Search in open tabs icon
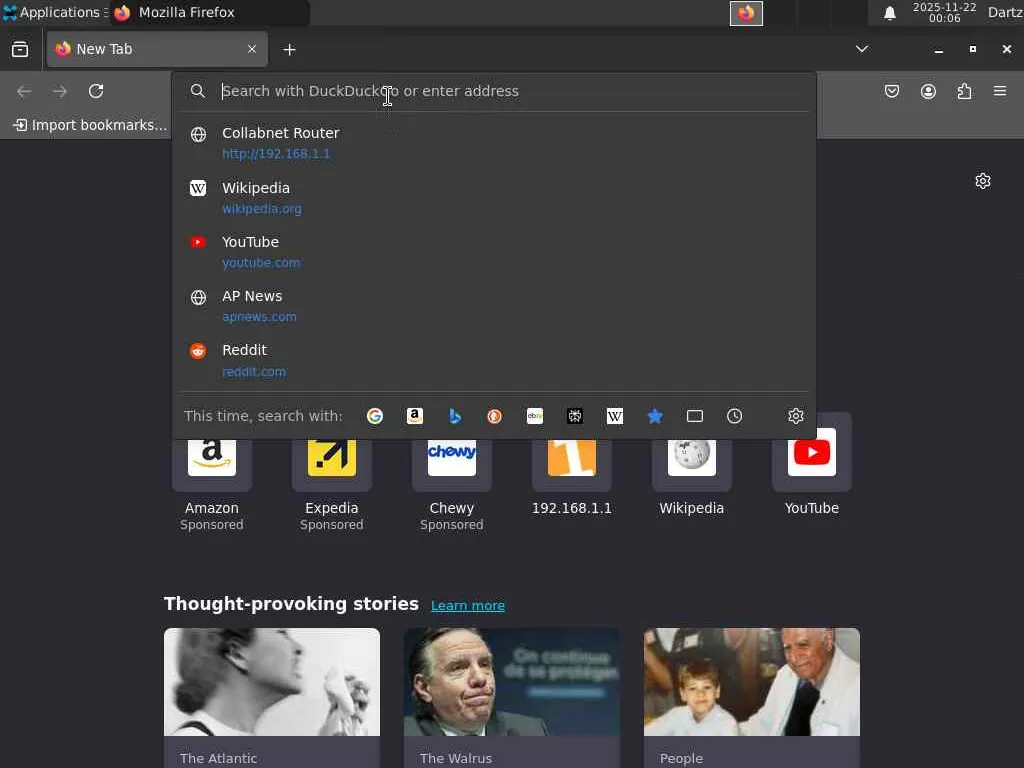The width and height of the screenshot is (1024, 768). click(x=695, y=416)
